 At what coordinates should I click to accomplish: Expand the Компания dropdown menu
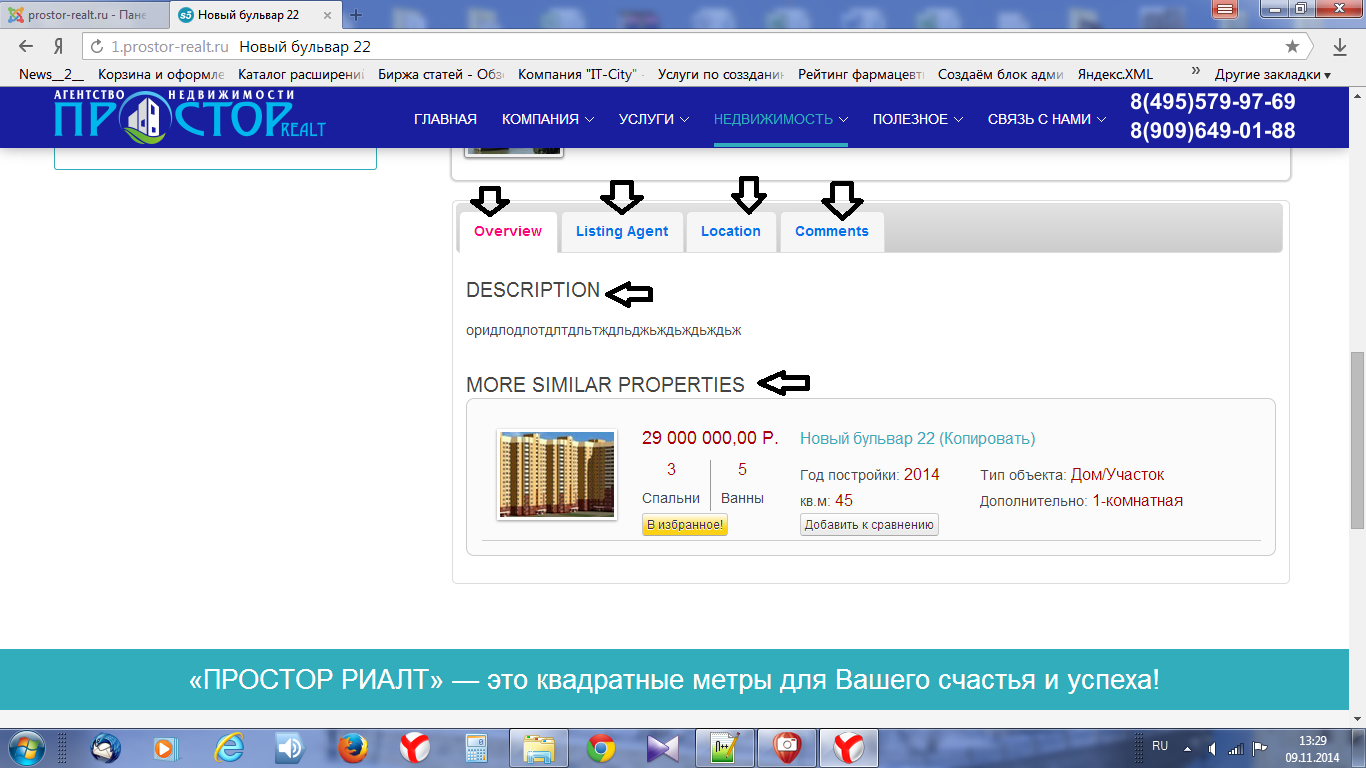(547, 119)
